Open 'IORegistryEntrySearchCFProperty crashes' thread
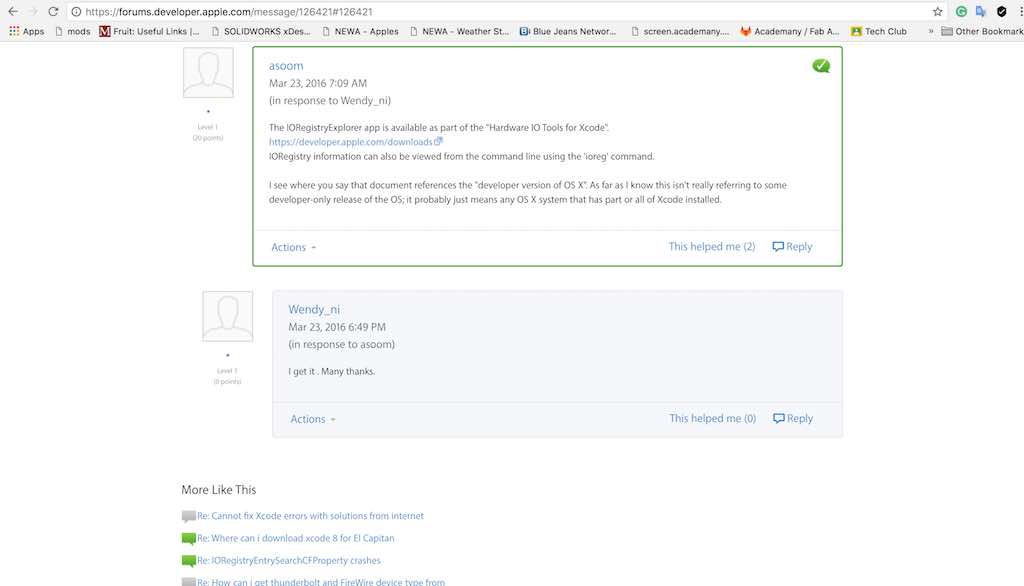Viewport: 1024px width, 586px height. (x=289, y=561)
